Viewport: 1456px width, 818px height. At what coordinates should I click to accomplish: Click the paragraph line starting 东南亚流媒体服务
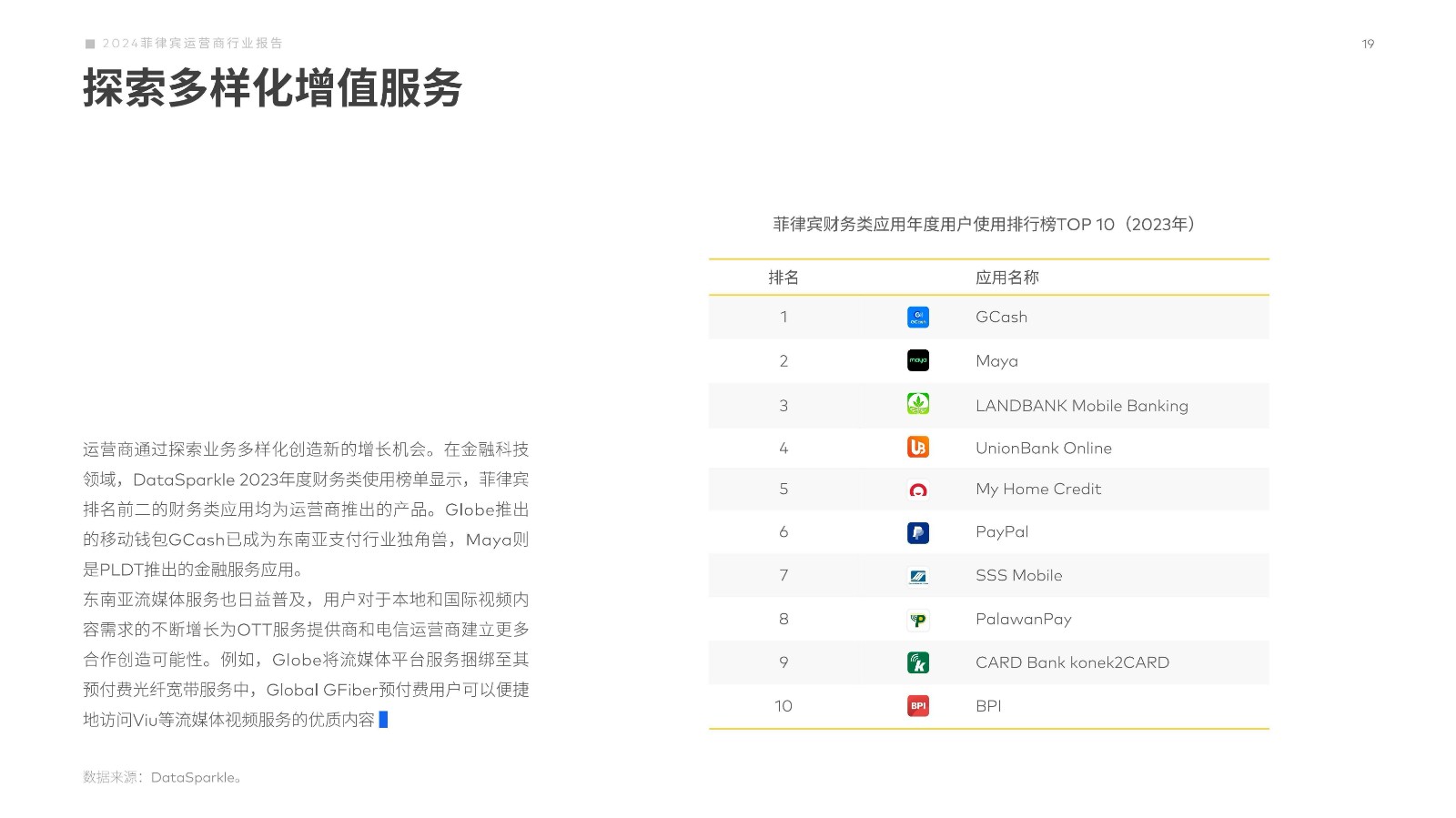click(x=306, y=600)
